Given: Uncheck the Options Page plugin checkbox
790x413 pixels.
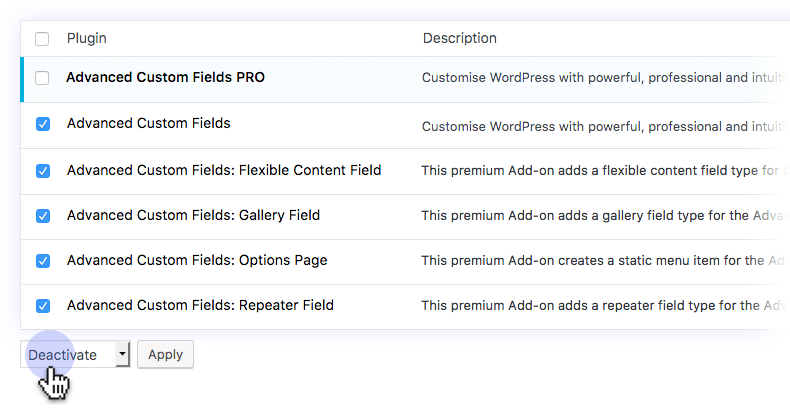Looking at the screenshot, I should pyautogui.click(x=43, y=261).
